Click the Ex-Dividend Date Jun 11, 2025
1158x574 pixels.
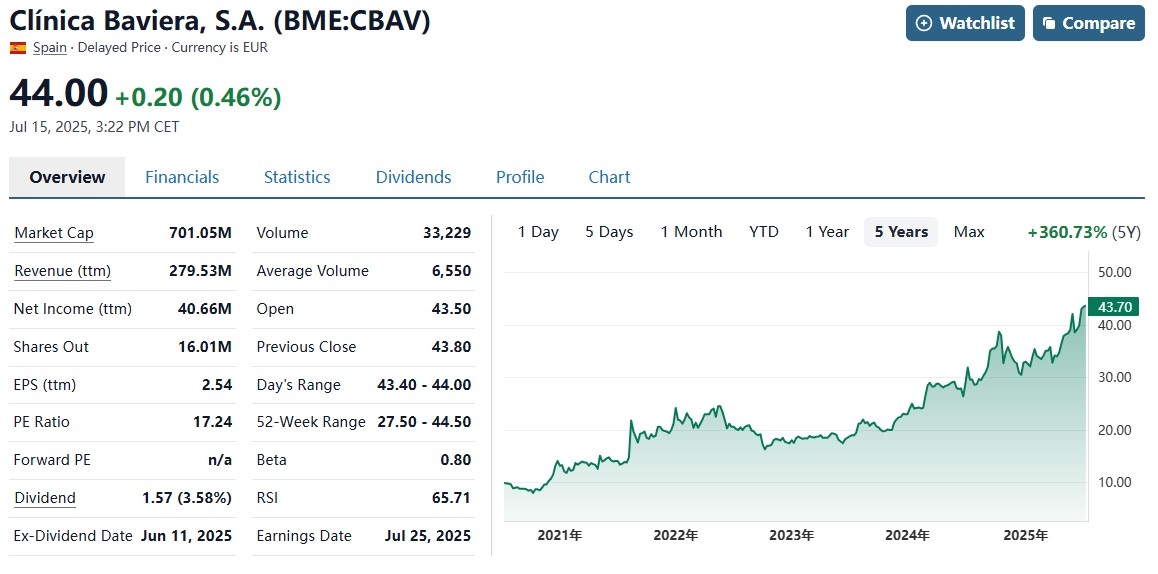point(186,536)
